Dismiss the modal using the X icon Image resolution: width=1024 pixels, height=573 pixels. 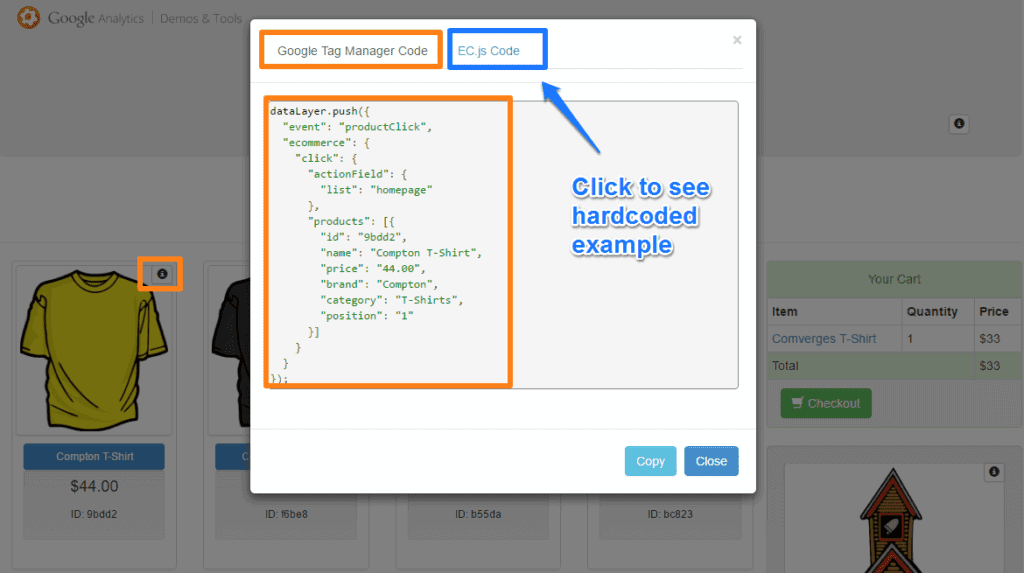point(737,40)
